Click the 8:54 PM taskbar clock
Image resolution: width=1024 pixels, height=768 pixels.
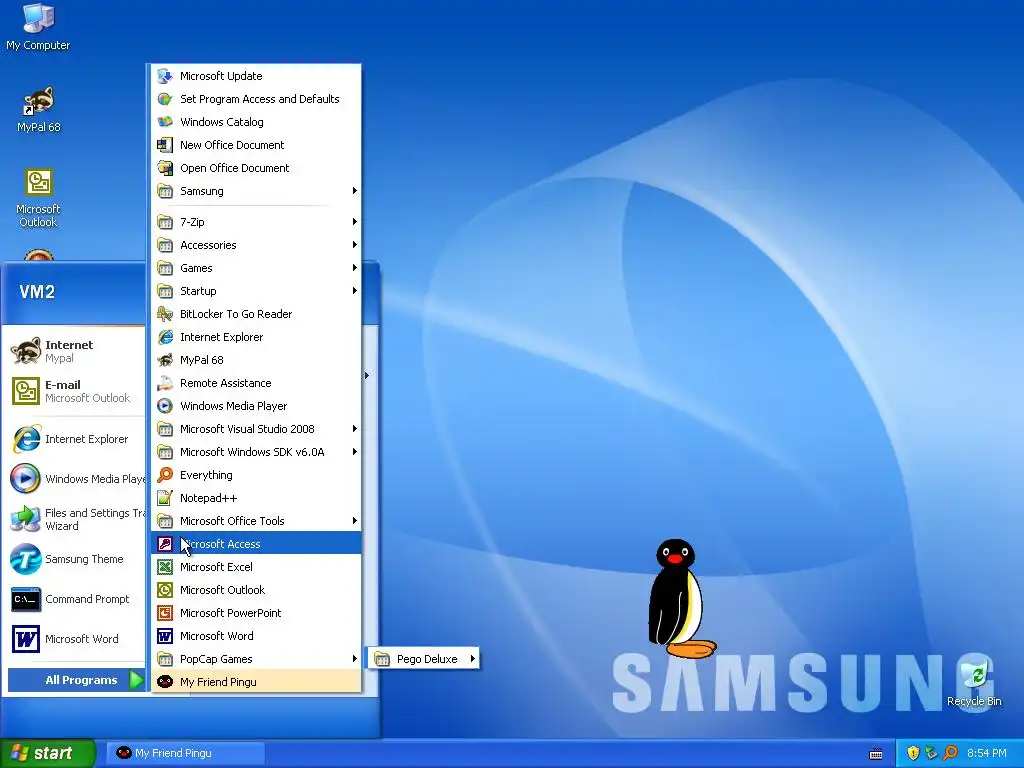(x=986, y=753)
